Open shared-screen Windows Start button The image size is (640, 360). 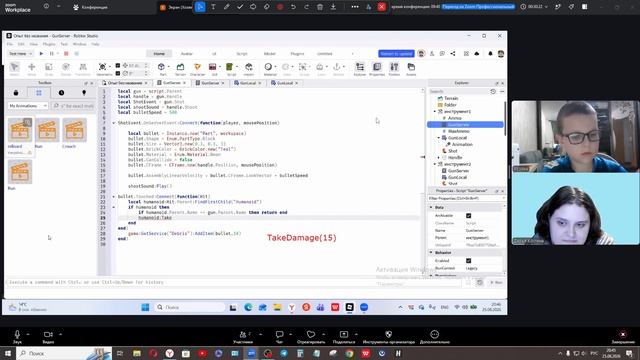click(145, 307)
